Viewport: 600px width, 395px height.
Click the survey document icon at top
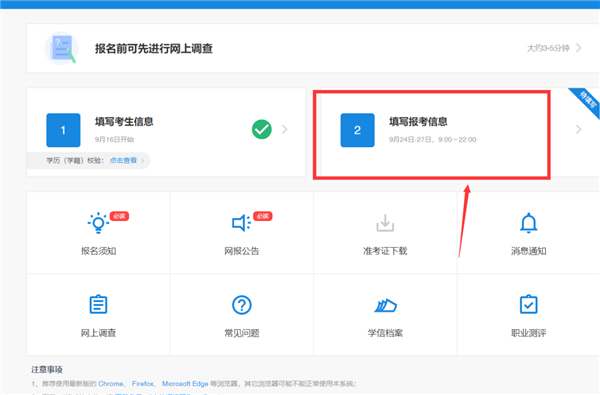coord(61,48)
